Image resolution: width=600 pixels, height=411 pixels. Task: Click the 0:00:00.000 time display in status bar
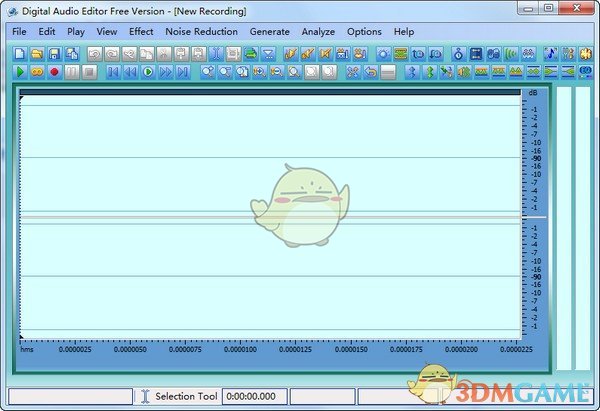pos(255,396)
